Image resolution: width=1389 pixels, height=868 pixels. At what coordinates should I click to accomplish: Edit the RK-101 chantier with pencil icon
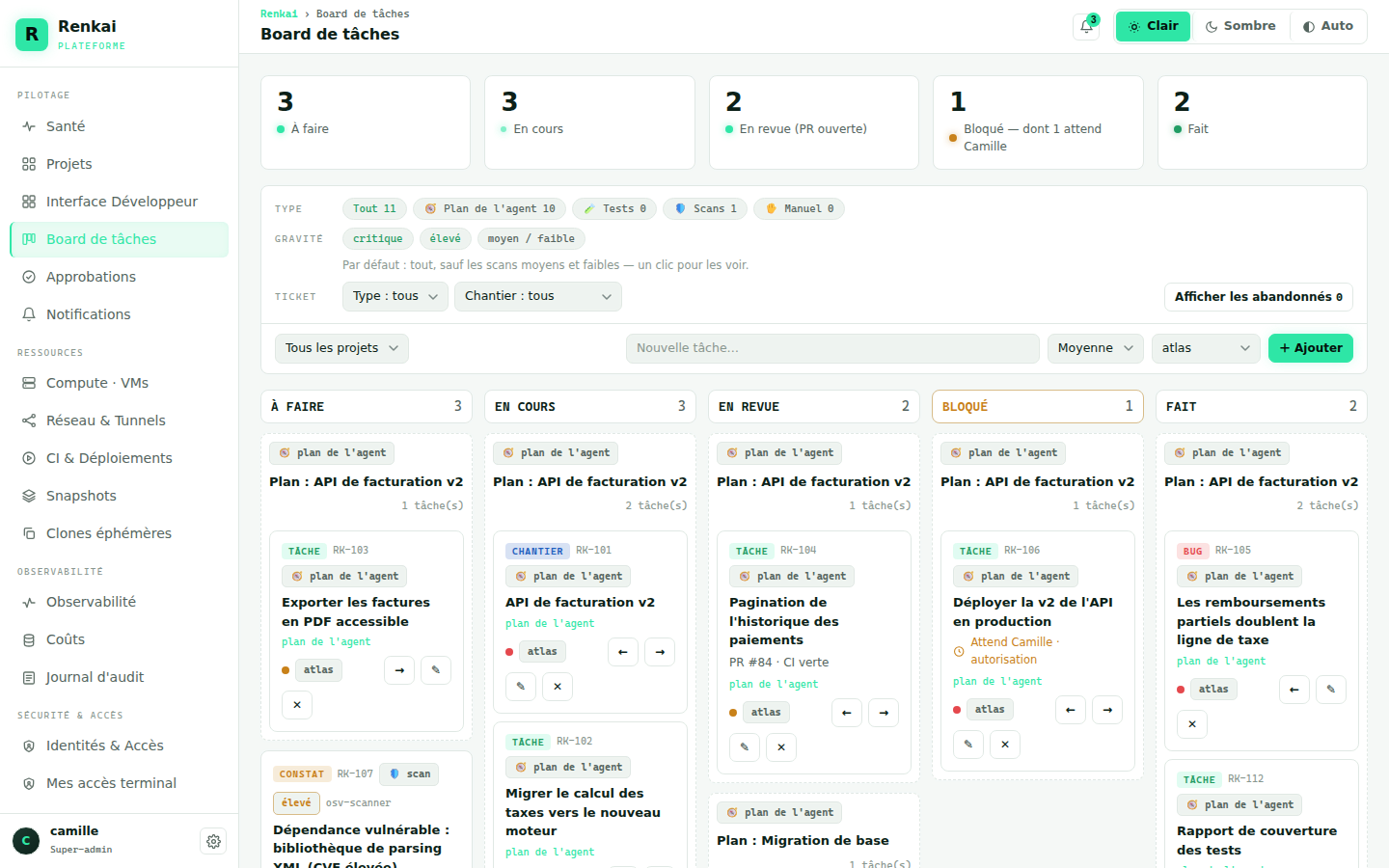521,687
